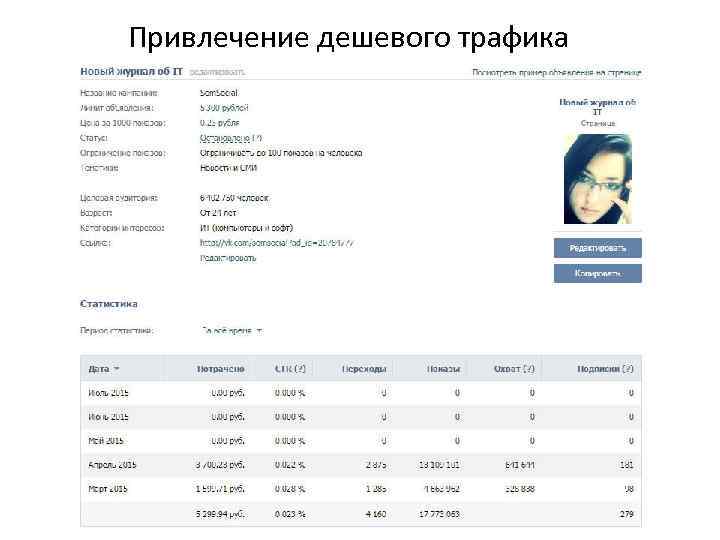The image size is (720, 540).
Task: Click the ad preview title 'Новый журнал об IT'
Action: [x=597, y=107]
